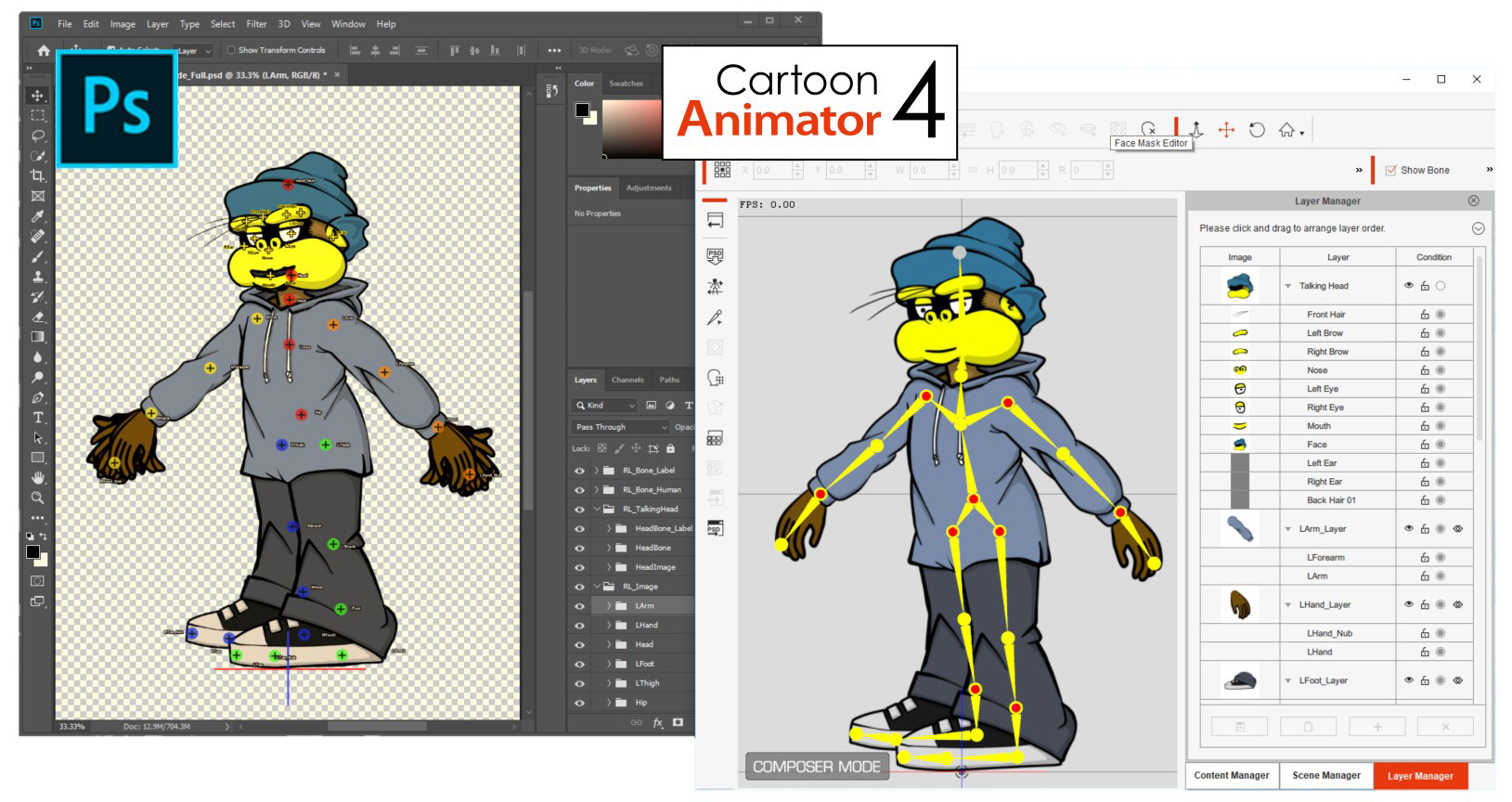
Task: Click the color gradient picker field
Action: click(631, 127)
